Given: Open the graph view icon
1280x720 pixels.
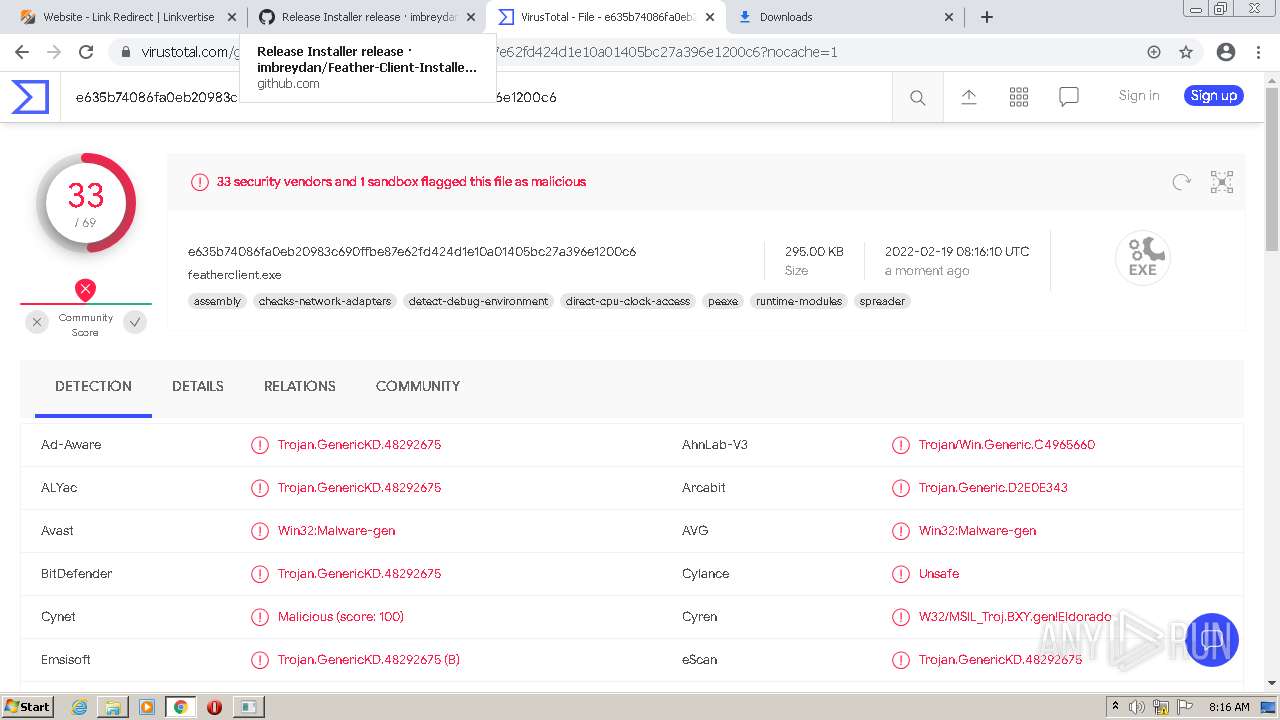Looking at the screenshot, I should pyautogui.click(x=1222, y=182).
